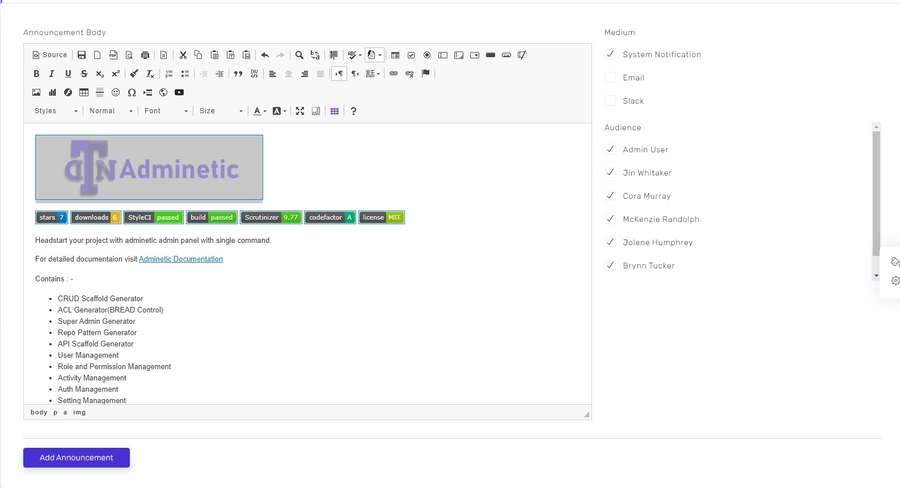Uncheck Admin User in Audience

(x=610, y=149)
